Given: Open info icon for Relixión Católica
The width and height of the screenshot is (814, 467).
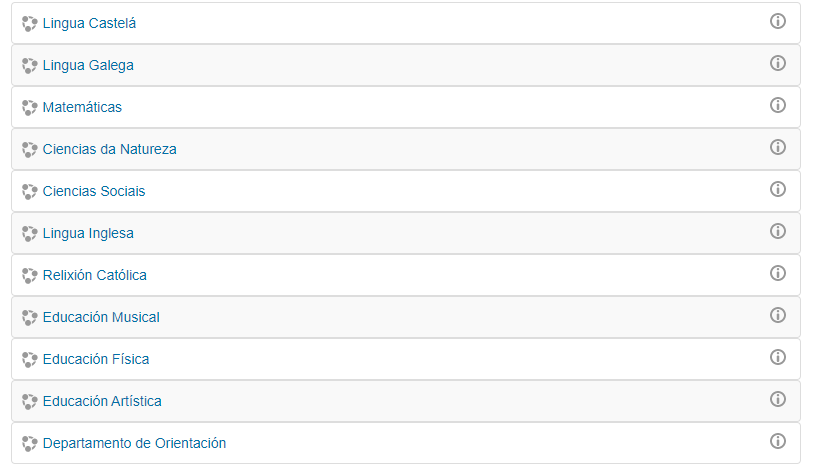Looking at the screenshot, I should click(x=777, y=273).
